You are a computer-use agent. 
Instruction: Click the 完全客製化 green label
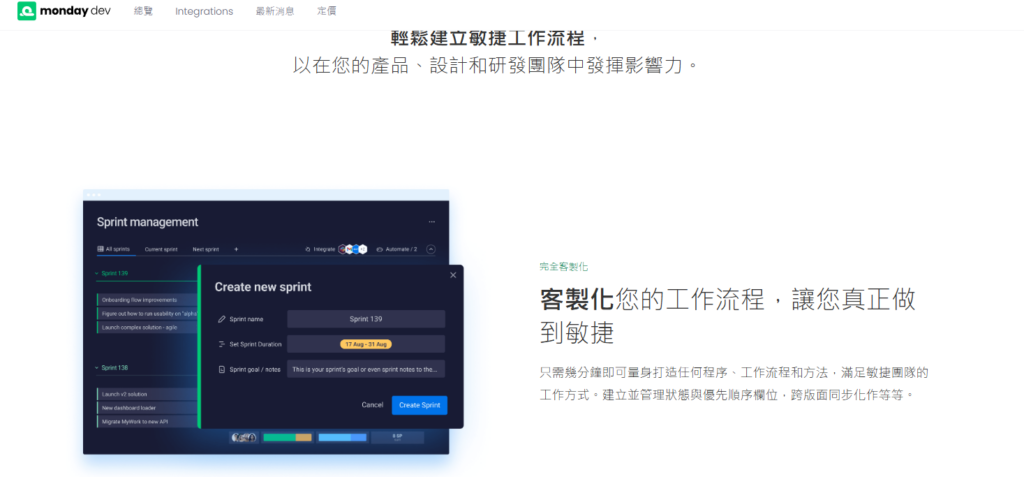564,267
